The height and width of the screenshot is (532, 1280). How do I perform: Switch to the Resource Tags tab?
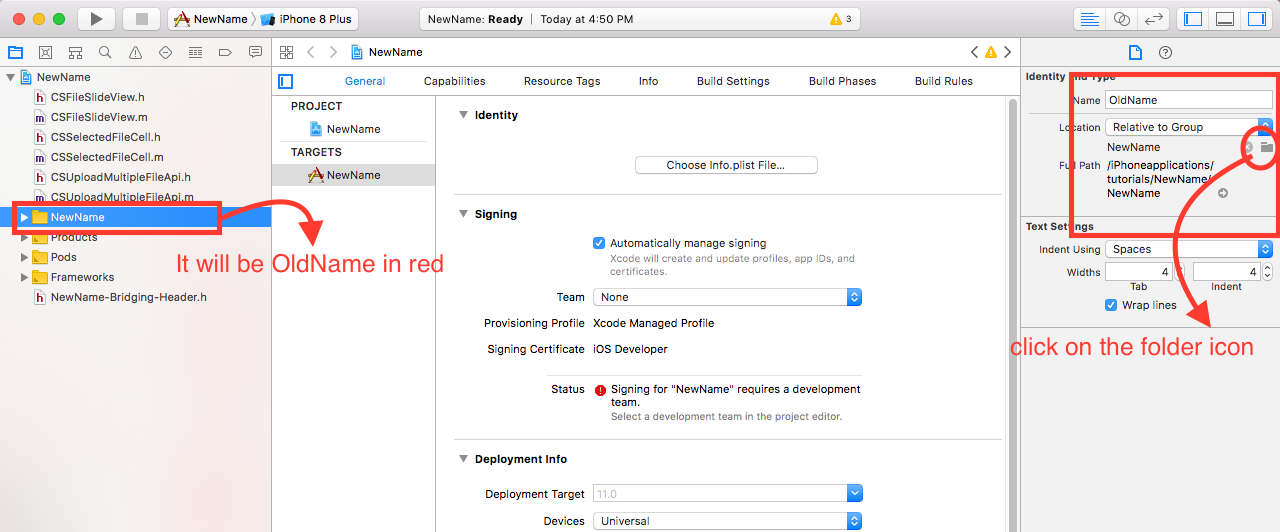562,81
